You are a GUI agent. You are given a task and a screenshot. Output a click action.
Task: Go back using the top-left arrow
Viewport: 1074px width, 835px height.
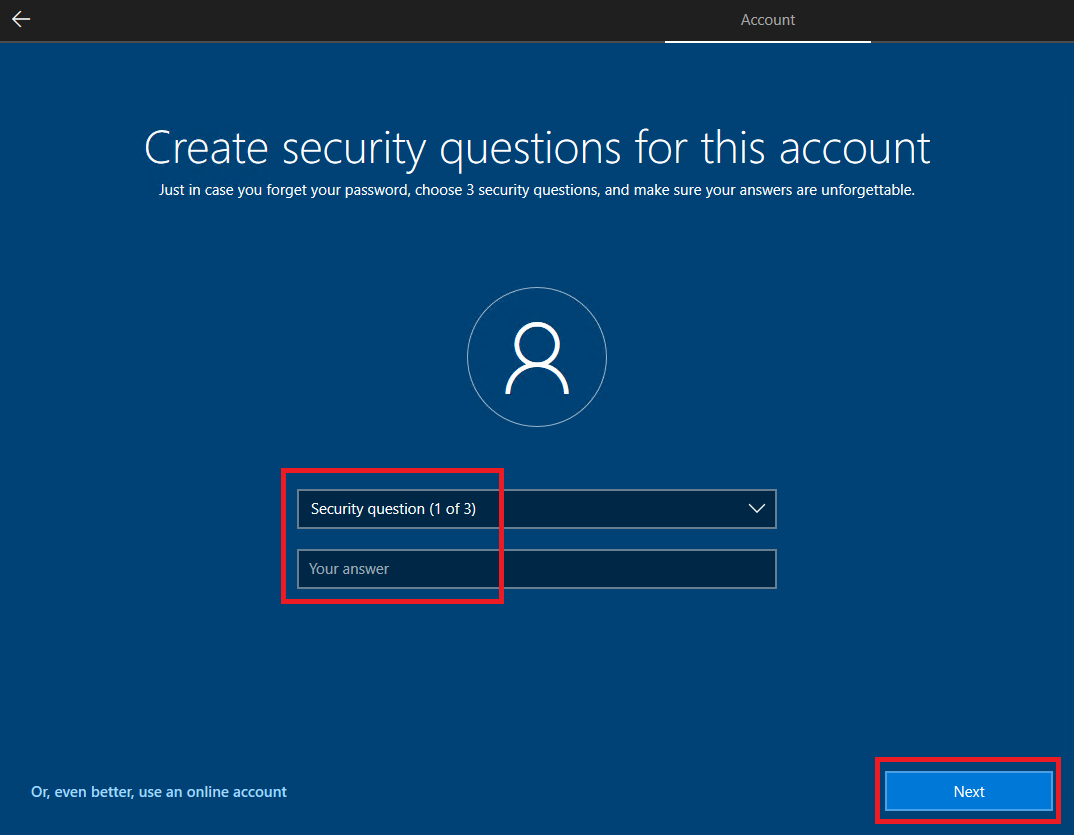[x=21, y=20]
